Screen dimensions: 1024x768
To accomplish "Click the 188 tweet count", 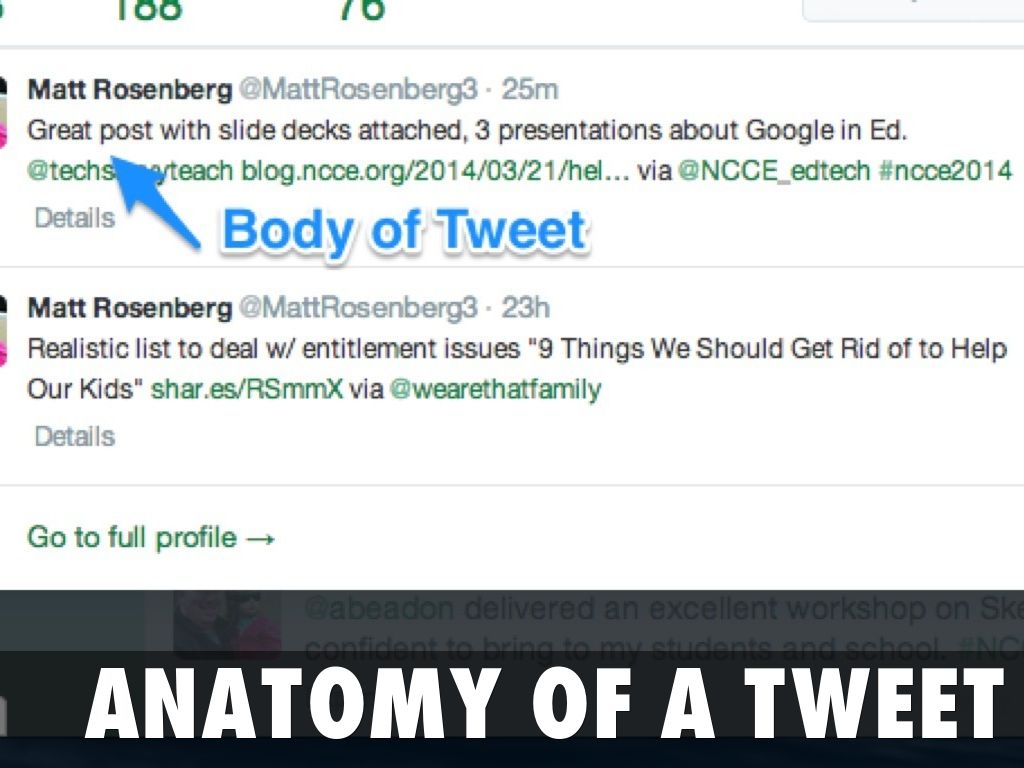I will point(146,10).
